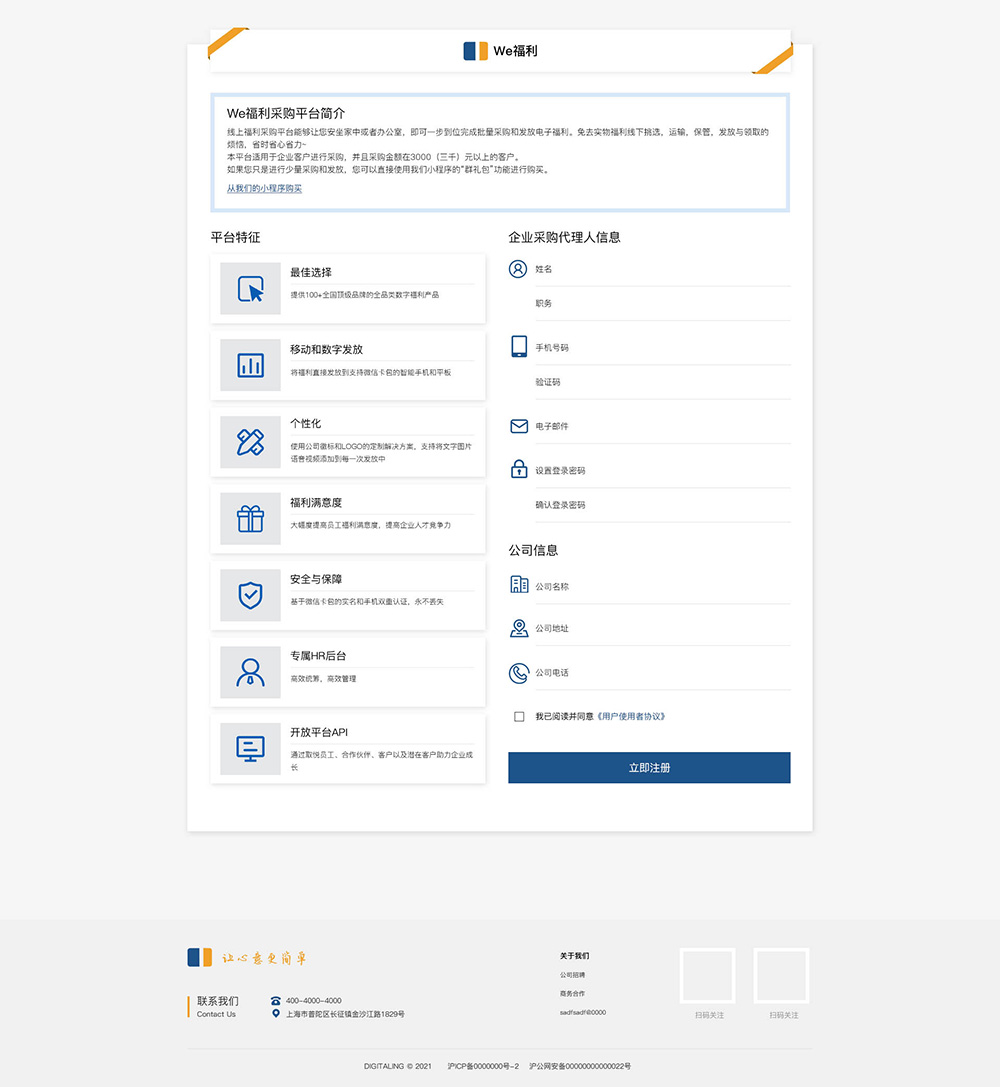Check the 我已阅读并同意 agreement checkbox
Screen dimensions: 1000x1087
click(x=519, y=716)
